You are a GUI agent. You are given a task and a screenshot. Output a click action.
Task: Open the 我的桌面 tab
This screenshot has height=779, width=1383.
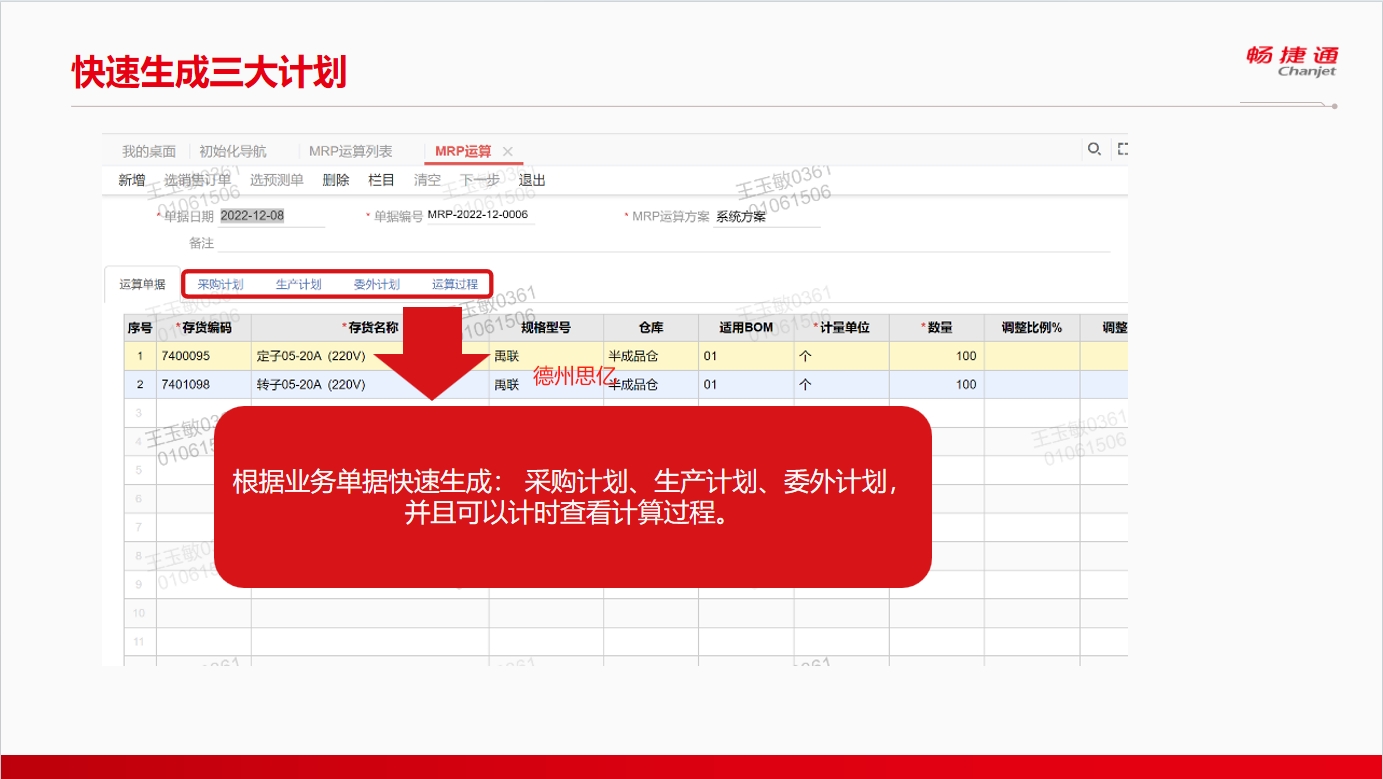point(149,151)
